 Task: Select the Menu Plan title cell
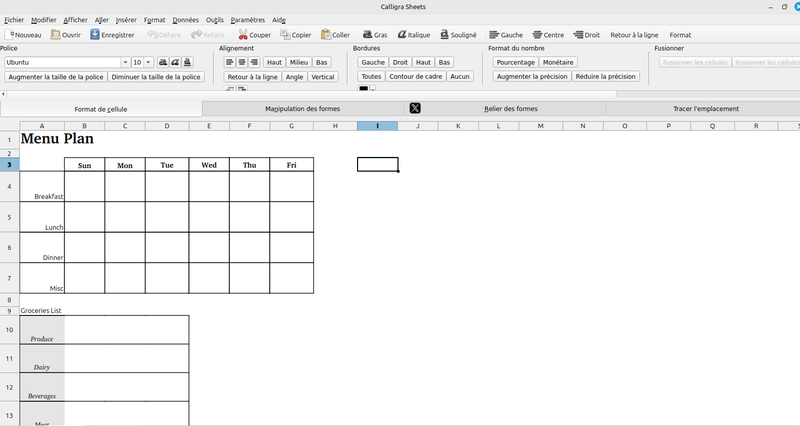[x=42, y=139]
